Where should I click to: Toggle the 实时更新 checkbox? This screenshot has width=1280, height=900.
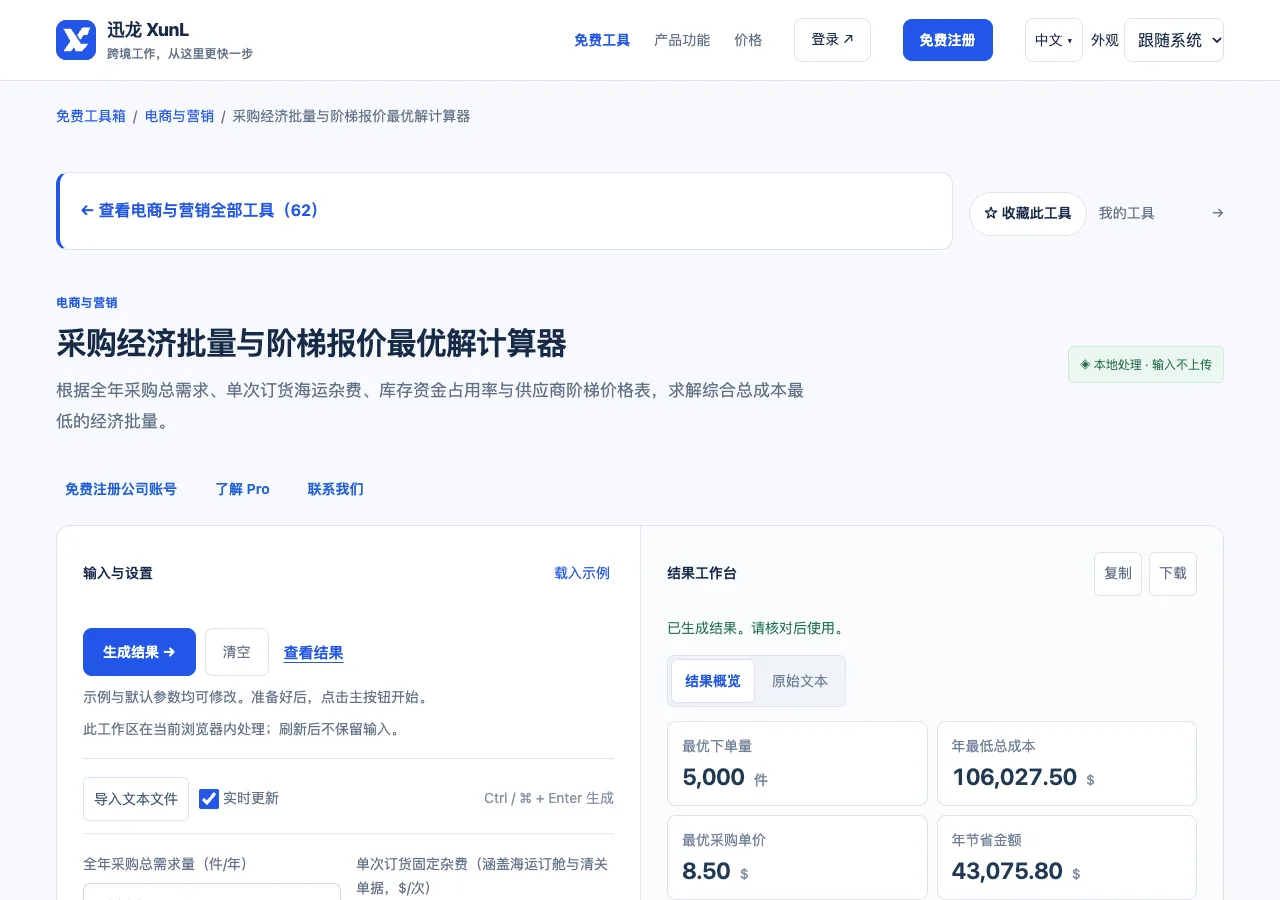pyautogui.click(x=209, y=798)
